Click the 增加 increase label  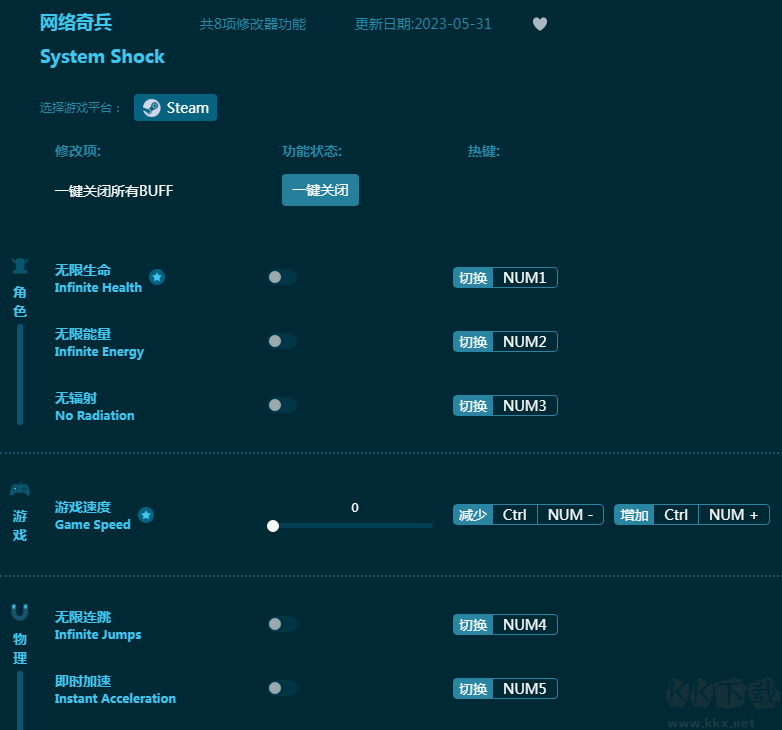coord(634,515)
